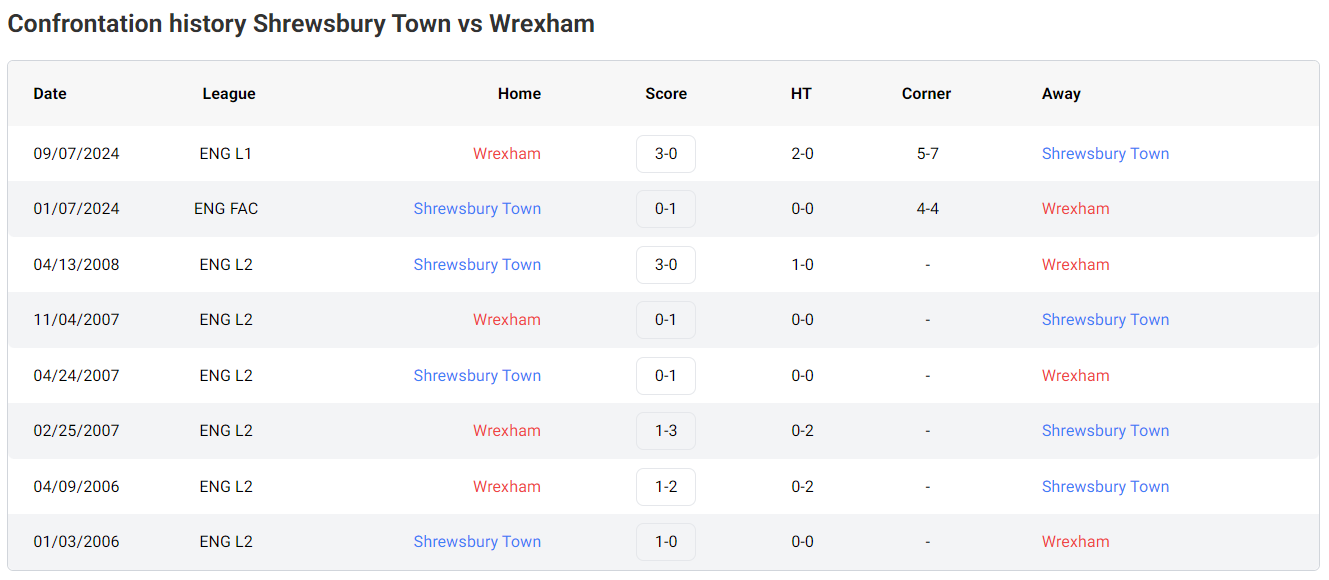Open the 1-2 score button
The width and height of the screenshot is (1329, 580).
coord(665,487)
